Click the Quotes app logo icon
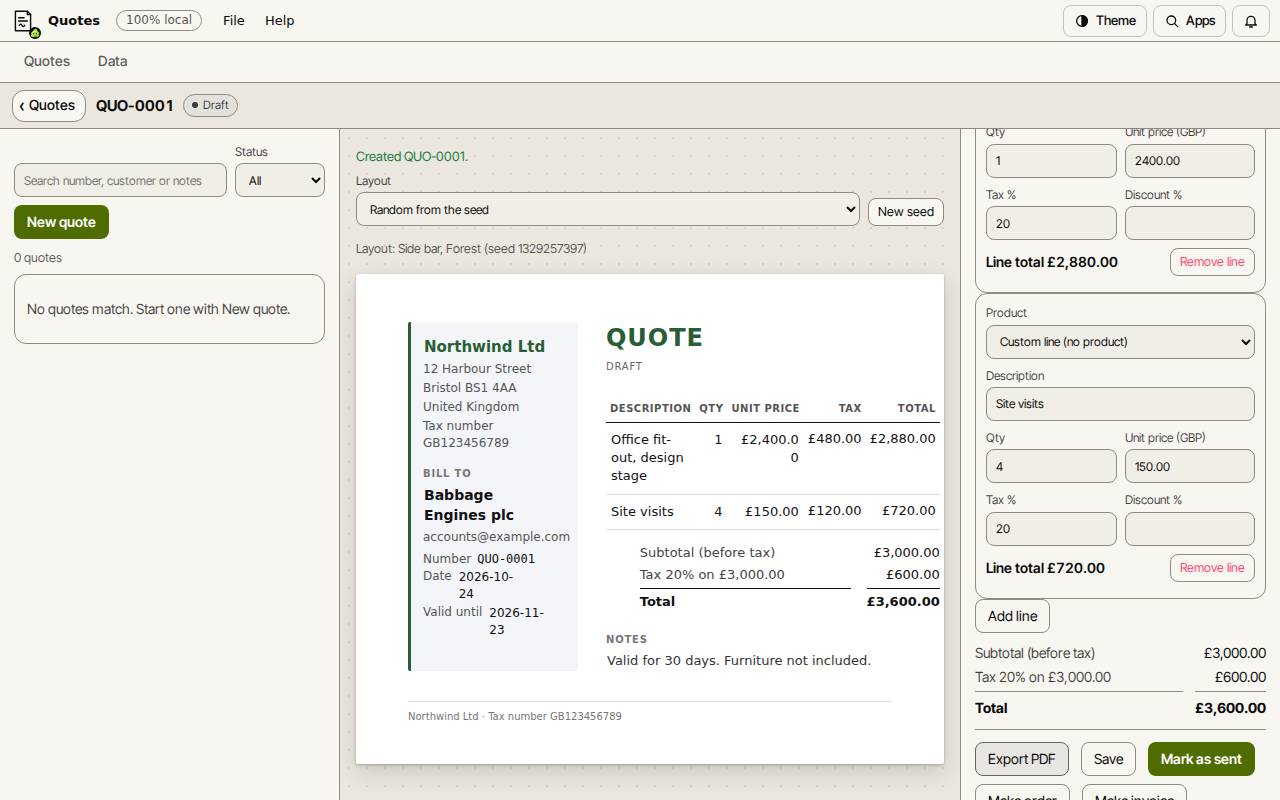 (x=26, y=22)
